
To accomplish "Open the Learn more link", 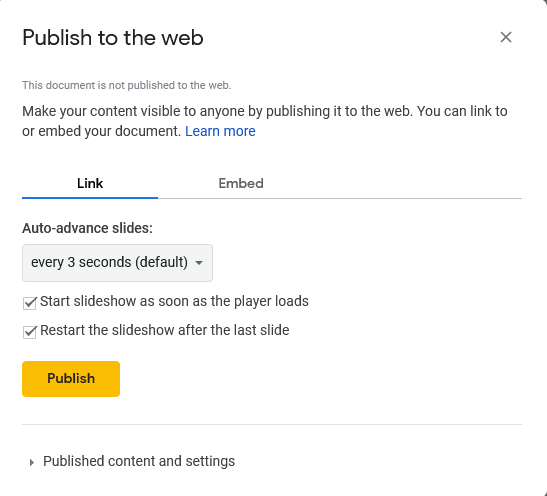I will [x=220, y=131].
